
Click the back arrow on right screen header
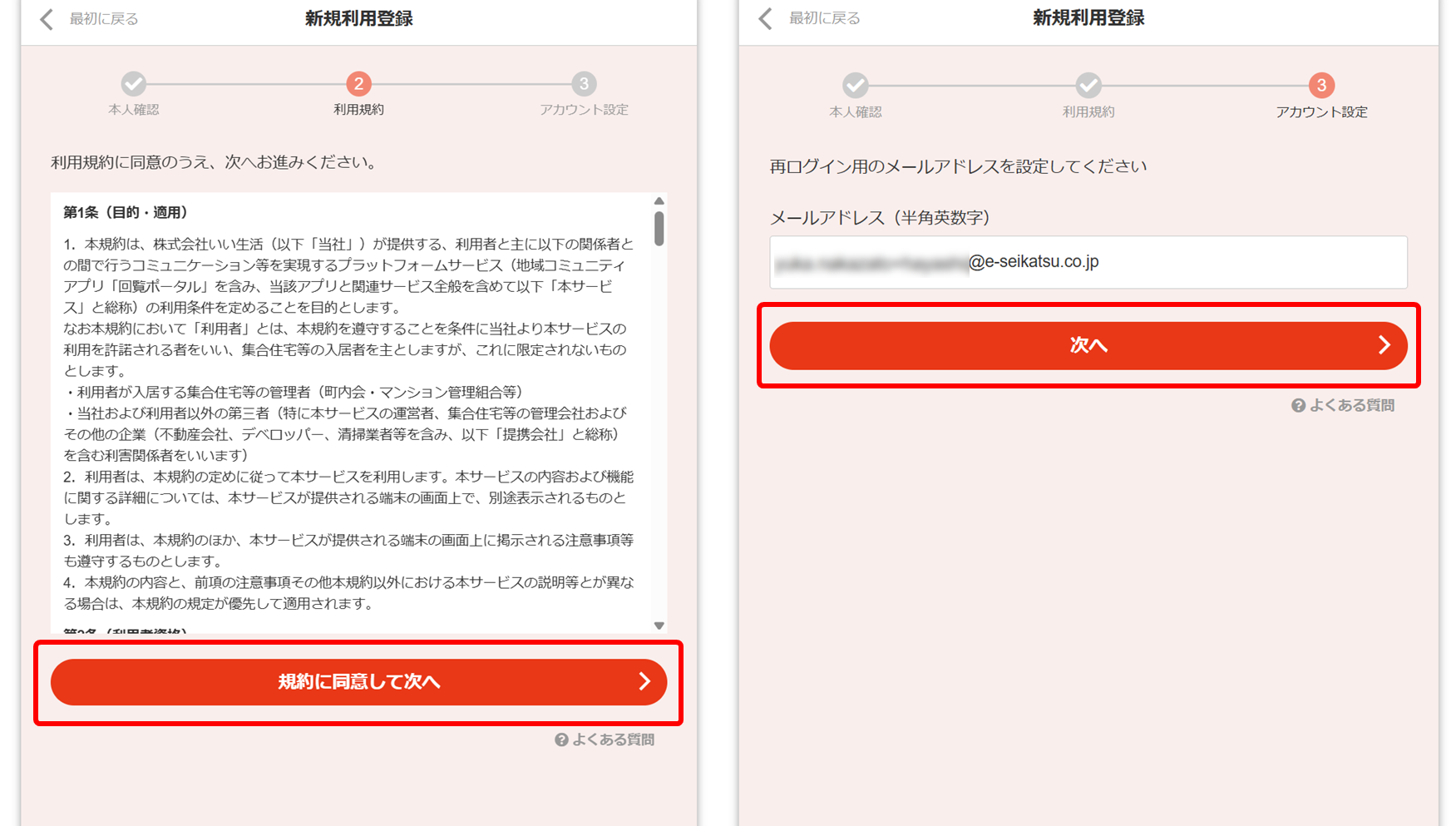click(766, 18)
